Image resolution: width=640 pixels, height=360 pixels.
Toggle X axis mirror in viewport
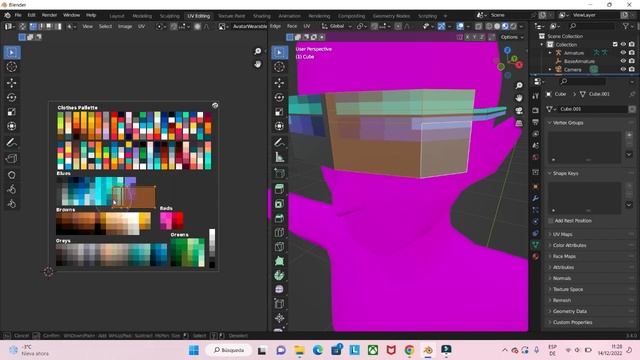pyautogui.click(x=467, y=37)
